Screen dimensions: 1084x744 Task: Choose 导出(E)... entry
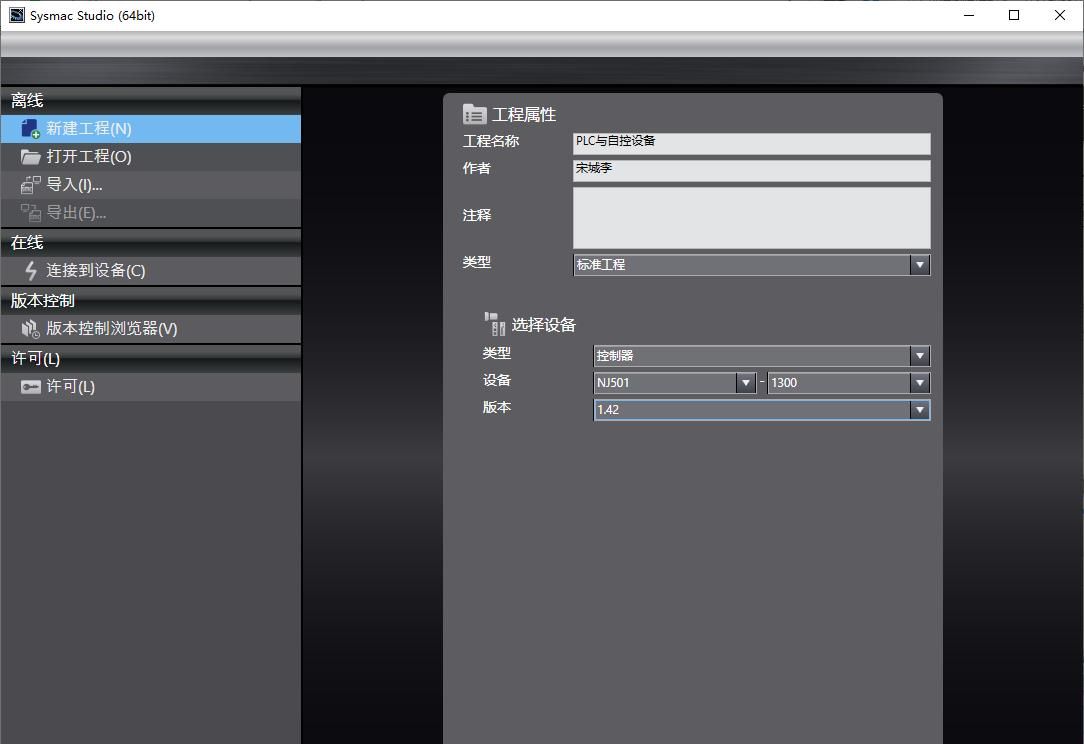(x=151, y=213)
